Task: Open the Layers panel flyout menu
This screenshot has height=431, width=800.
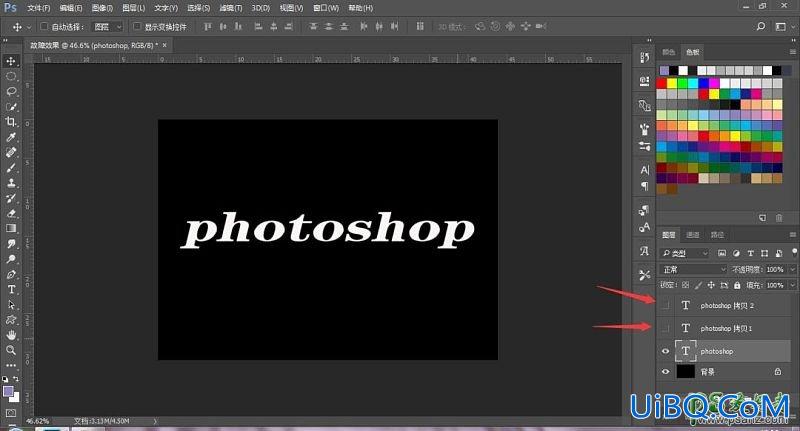Action: click(793, 235)
